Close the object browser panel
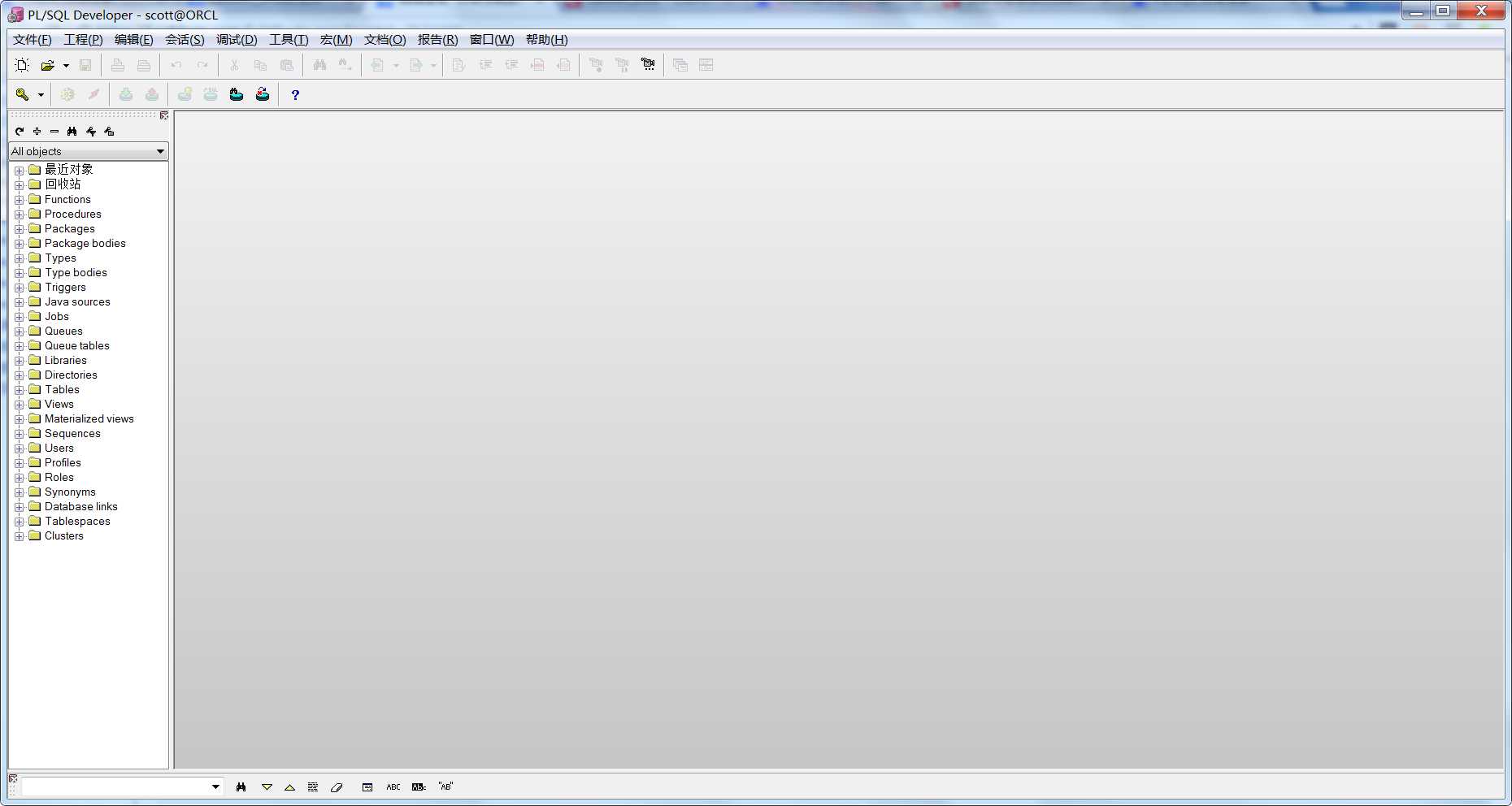The width and height of the screenshot is (1512, 806). coord(164,115)
